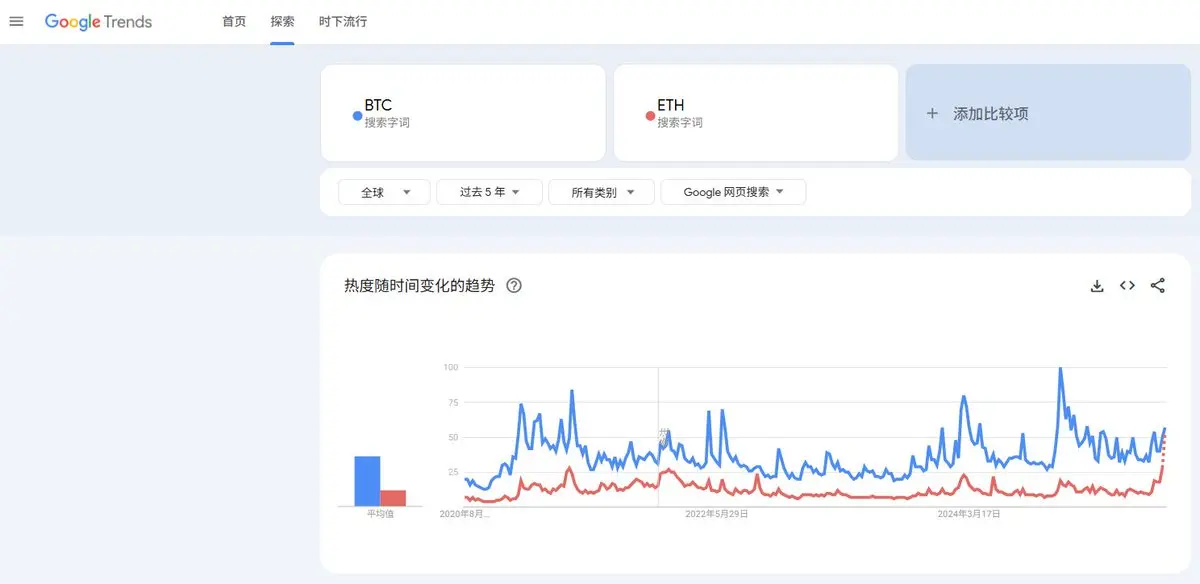Click the 搜索字词 label under ETH
The height and width of the screenshot is (584, 1200).
680,123
